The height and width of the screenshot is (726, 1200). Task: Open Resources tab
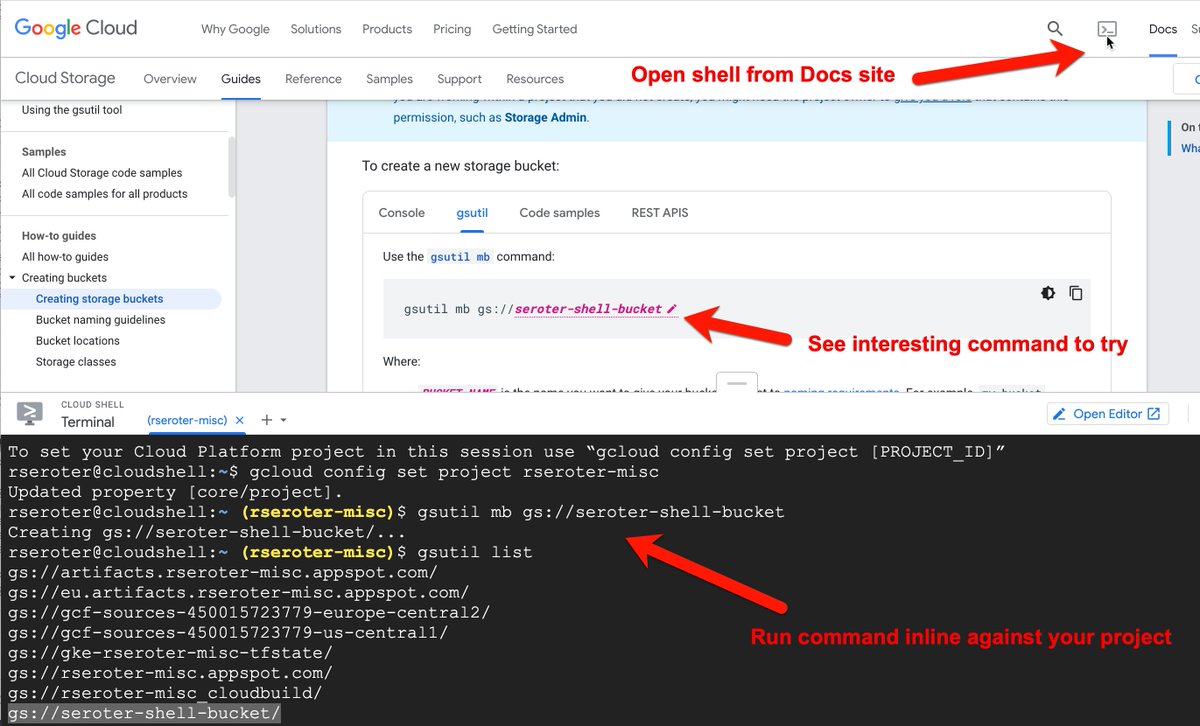pyautogui.click(x=535, y=79)
